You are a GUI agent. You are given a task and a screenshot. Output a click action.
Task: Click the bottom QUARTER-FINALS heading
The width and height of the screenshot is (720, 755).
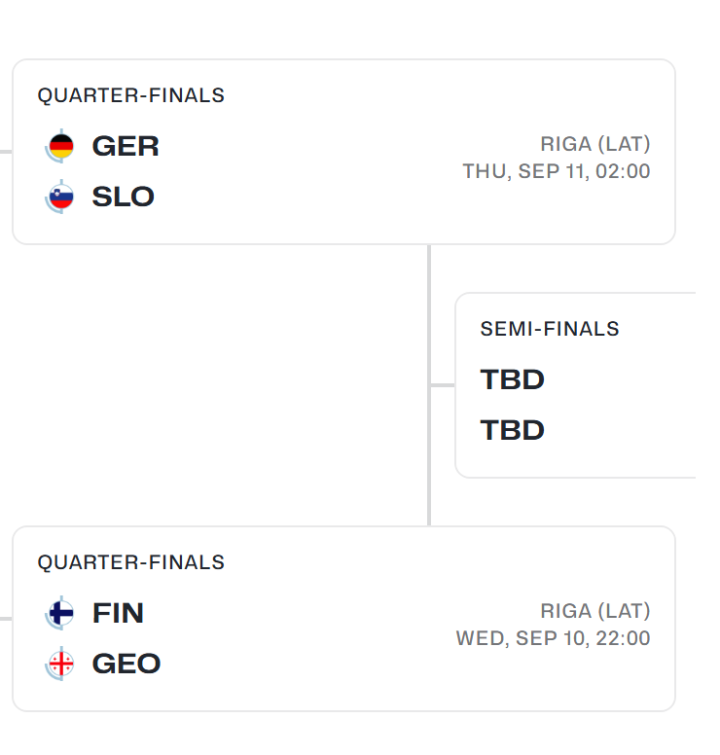click(131, 562)
